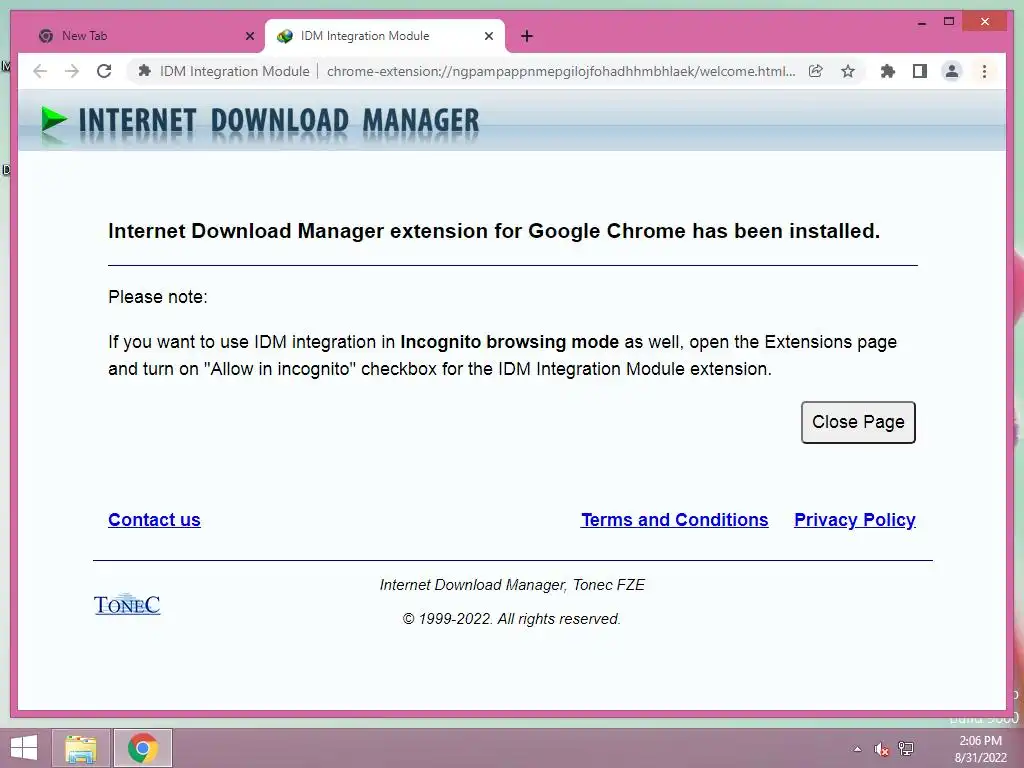Toggle the Chrome side panel

pos(920,71)
